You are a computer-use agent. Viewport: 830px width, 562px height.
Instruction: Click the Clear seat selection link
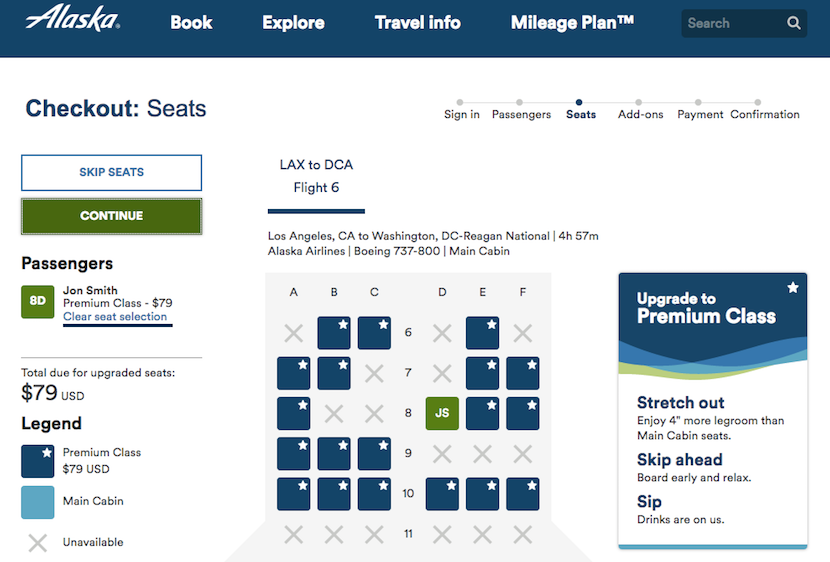pyautogui.click(x=115, y=317)
